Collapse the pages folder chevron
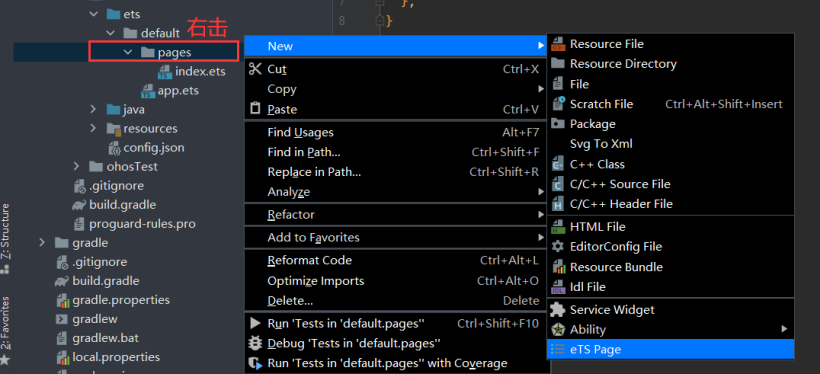 click(x=128, y=52)
